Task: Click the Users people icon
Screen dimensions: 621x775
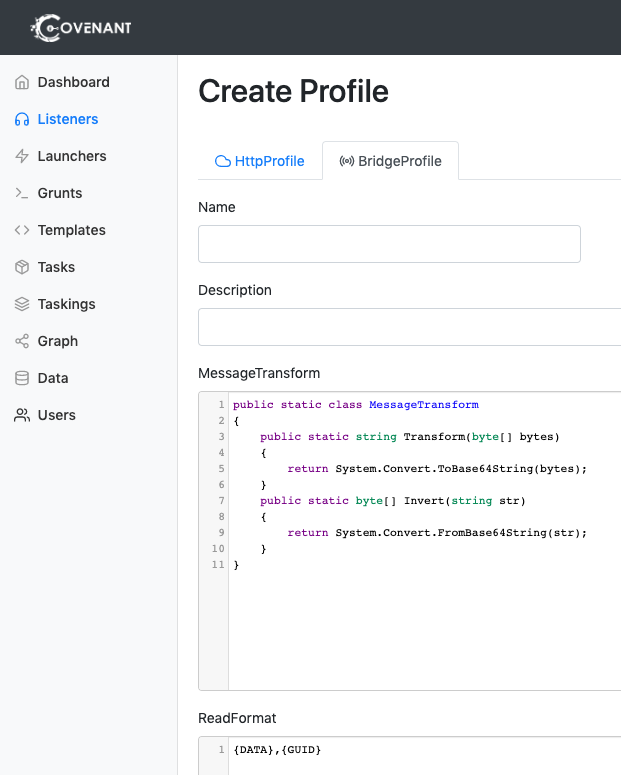Action: click(x=22, y=415)
